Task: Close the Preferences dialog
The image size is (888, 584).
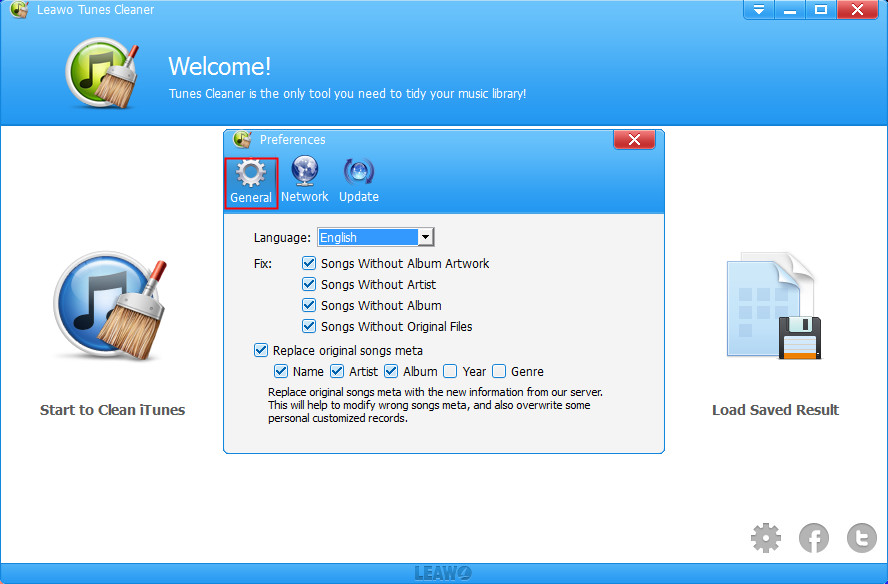Action: (634, 139)
